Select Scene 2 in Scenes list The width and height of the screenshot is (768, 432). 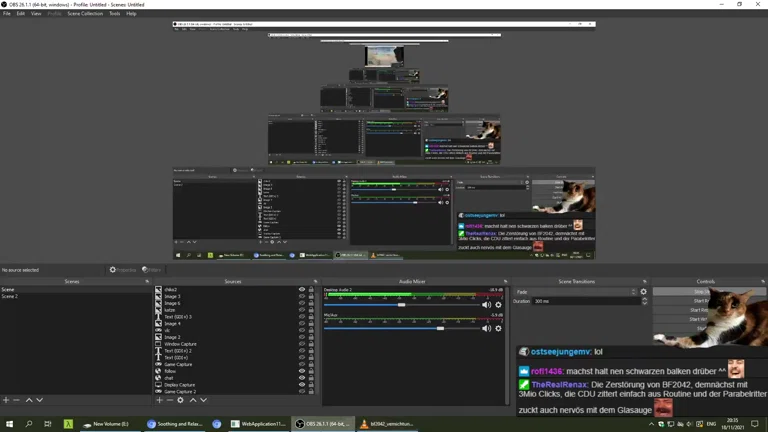click(10, 297)
